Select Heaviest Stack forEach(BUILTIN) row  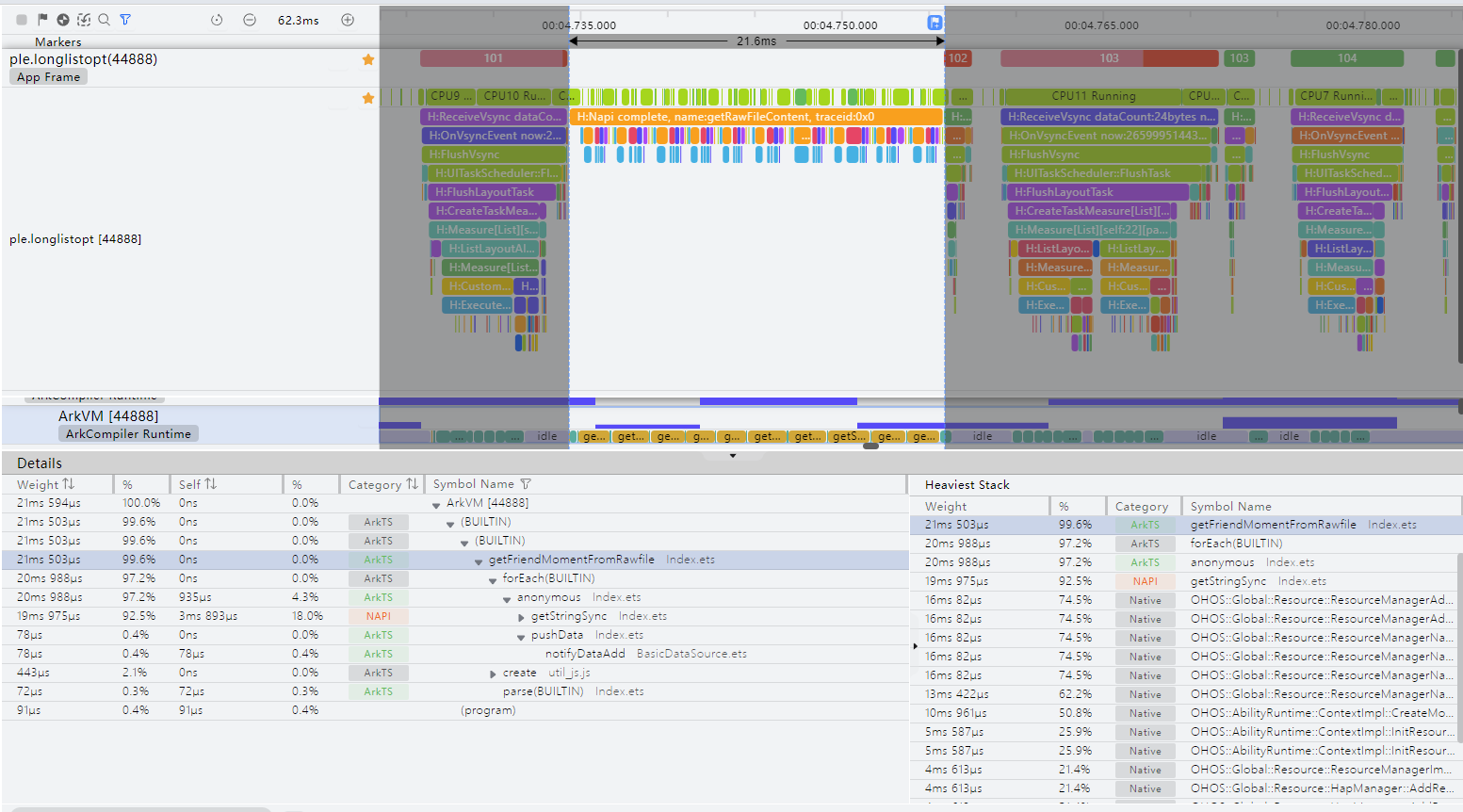coord(1186,544)
